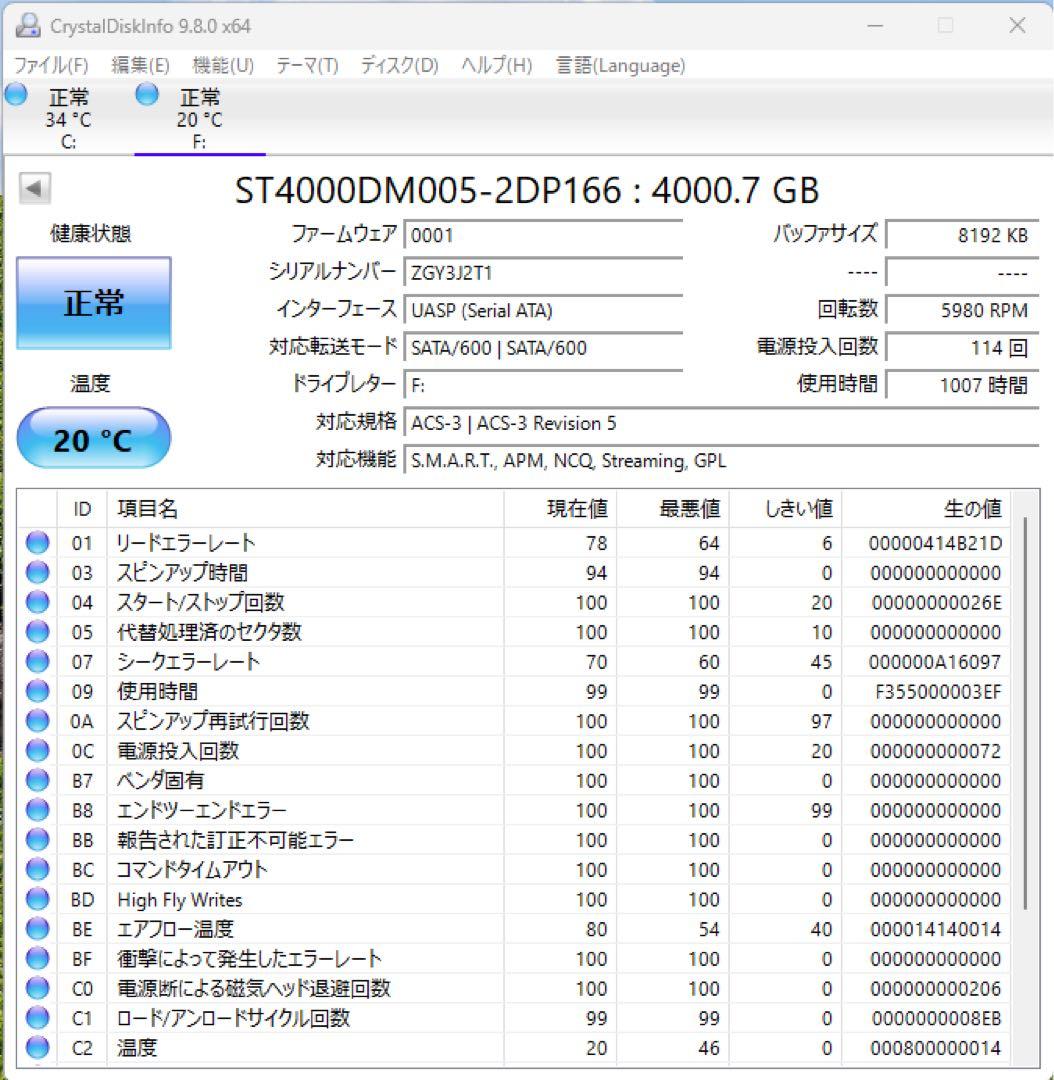Click raw value 000014140014
The image size is (1054, 1080).
tap(936, 929)
